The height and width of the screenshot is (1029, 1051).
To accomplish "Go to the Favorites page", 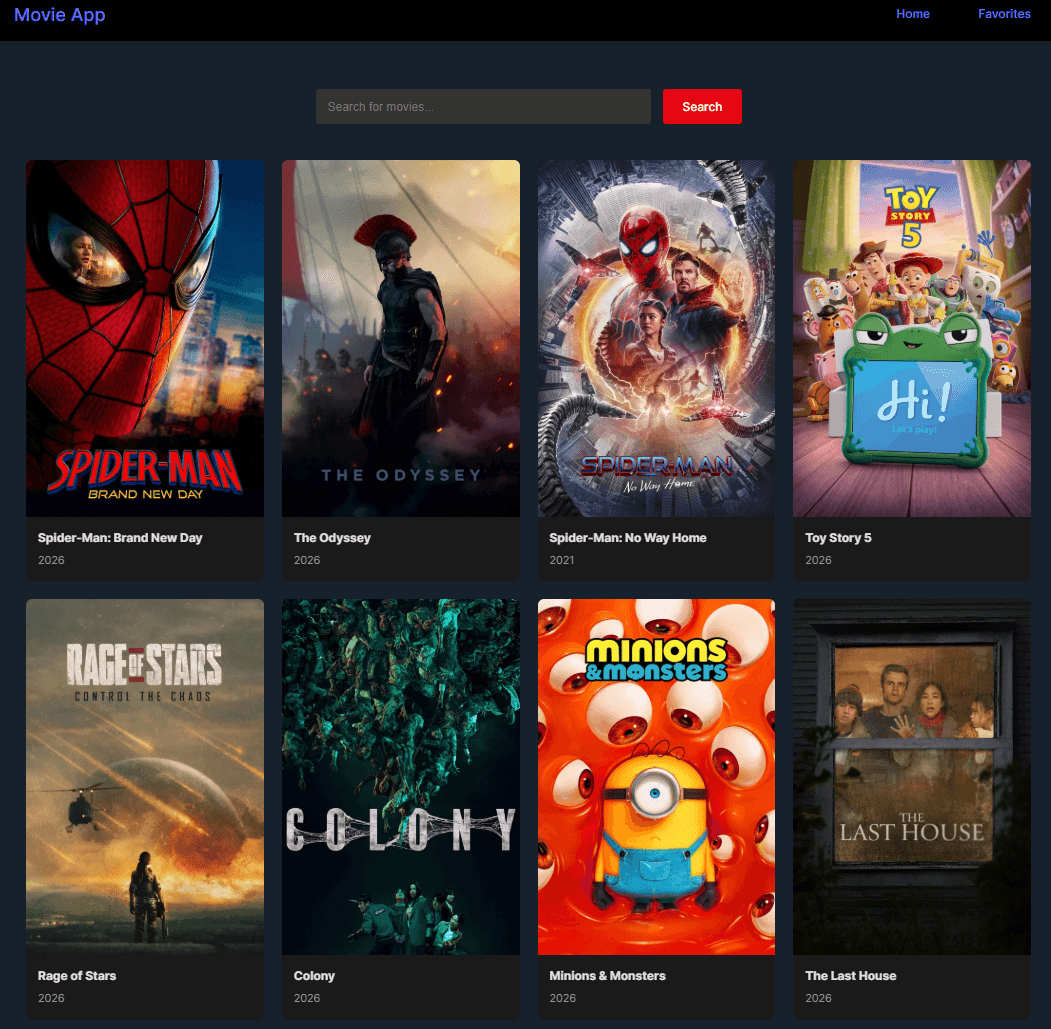I will 1003,14.
